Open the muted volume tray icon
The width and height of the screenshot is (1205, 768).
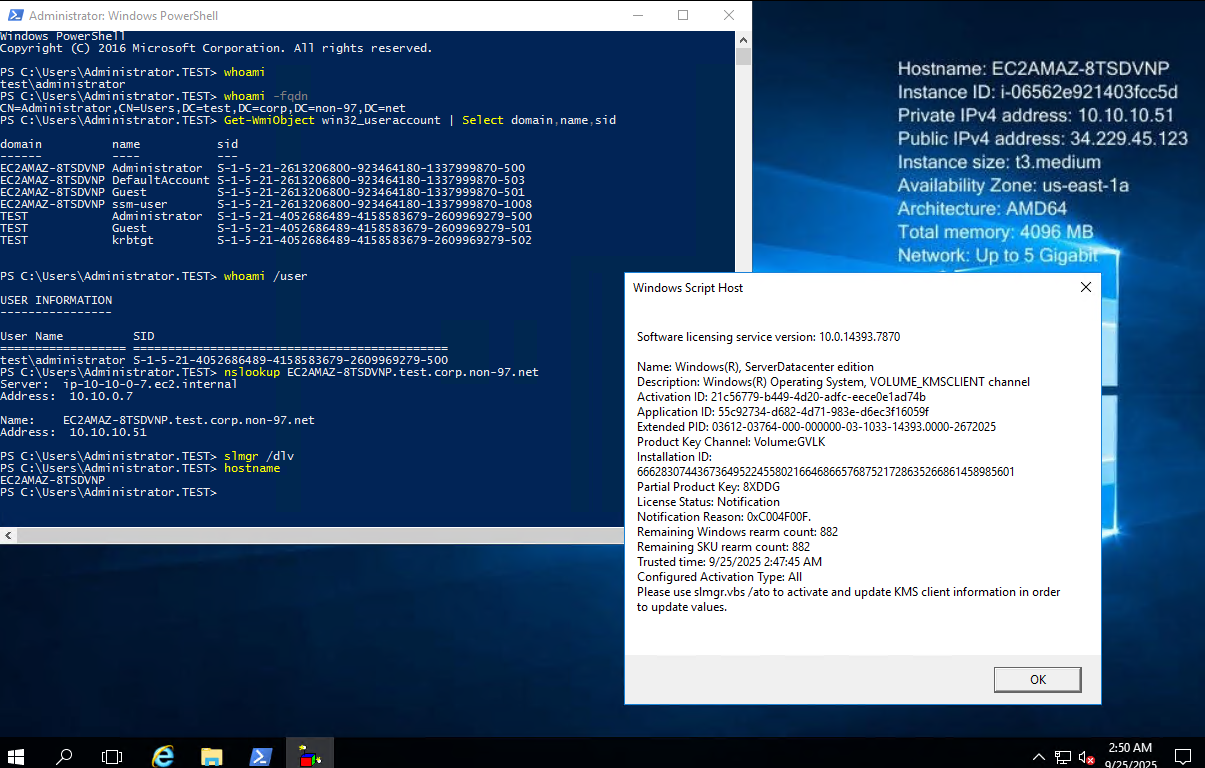1087,757
